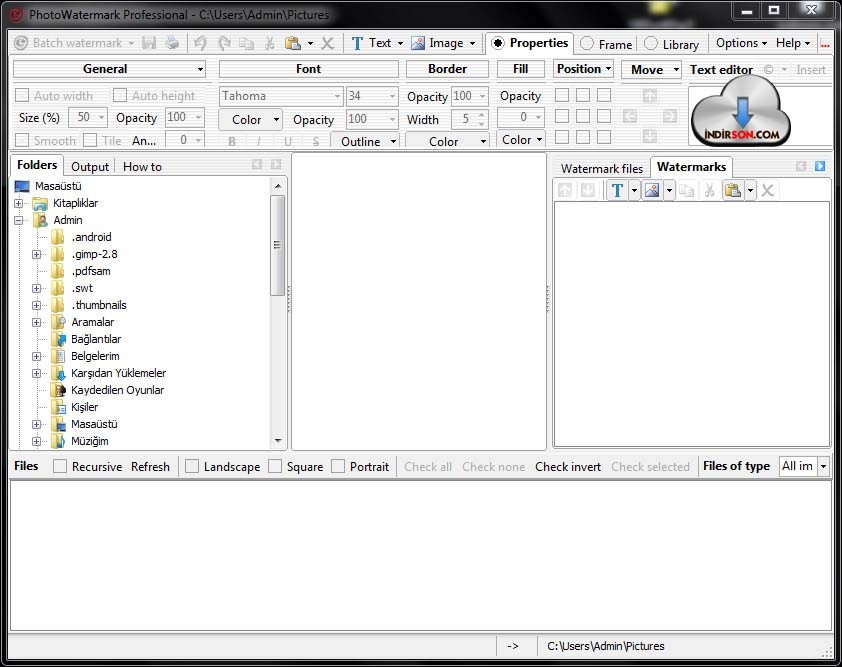Open the How to tab
The height and width of the screenshot is (667, 842).
tap(142, 166)
